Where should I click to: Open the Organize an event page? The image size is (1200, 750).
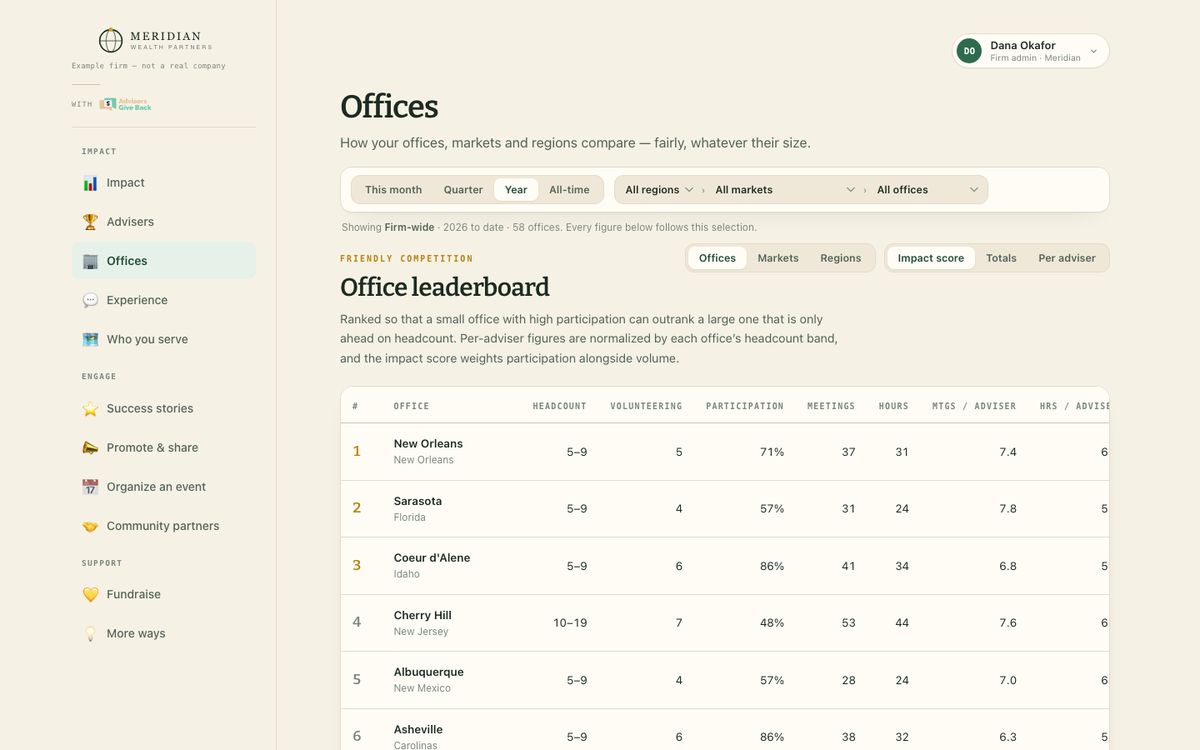pyautogui.click(x=164, y=487)
